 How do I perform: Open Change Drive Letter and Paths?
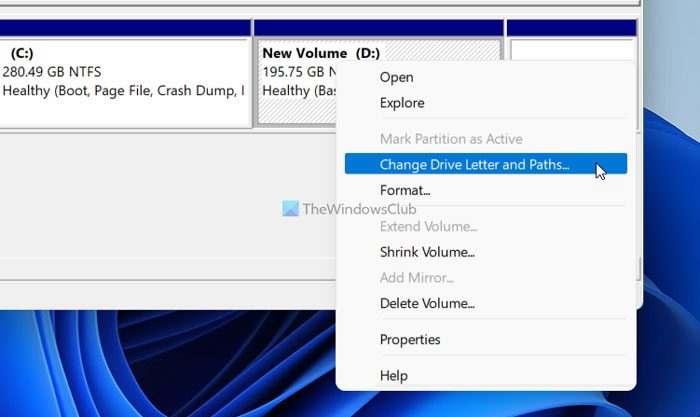[486, 164]
